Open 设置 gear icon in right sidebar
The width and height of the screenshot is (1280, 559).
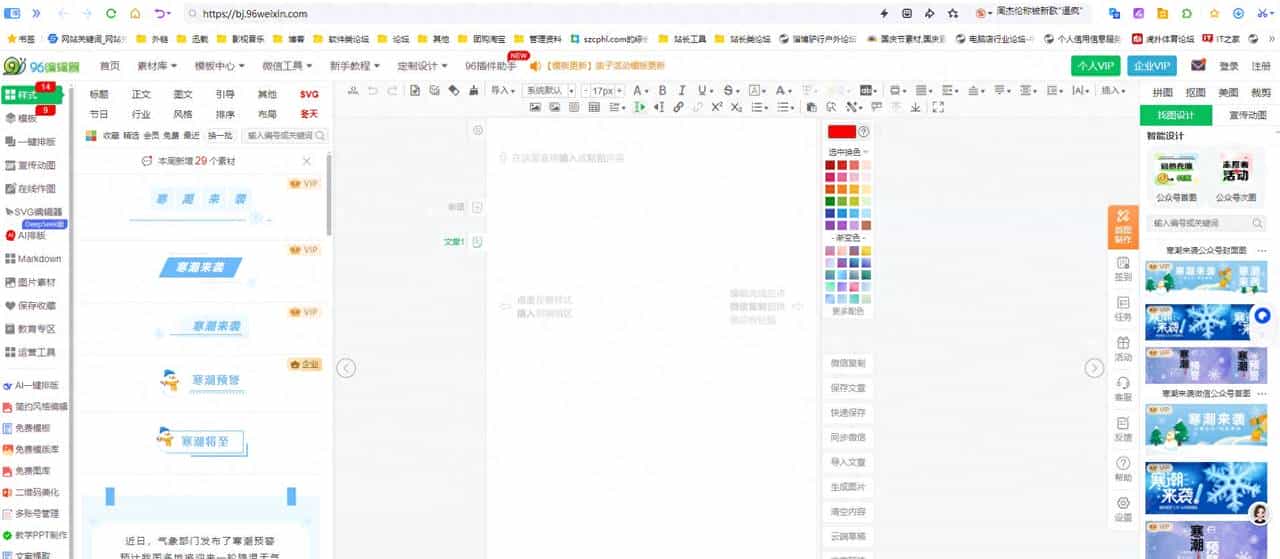coord(1123,510)
